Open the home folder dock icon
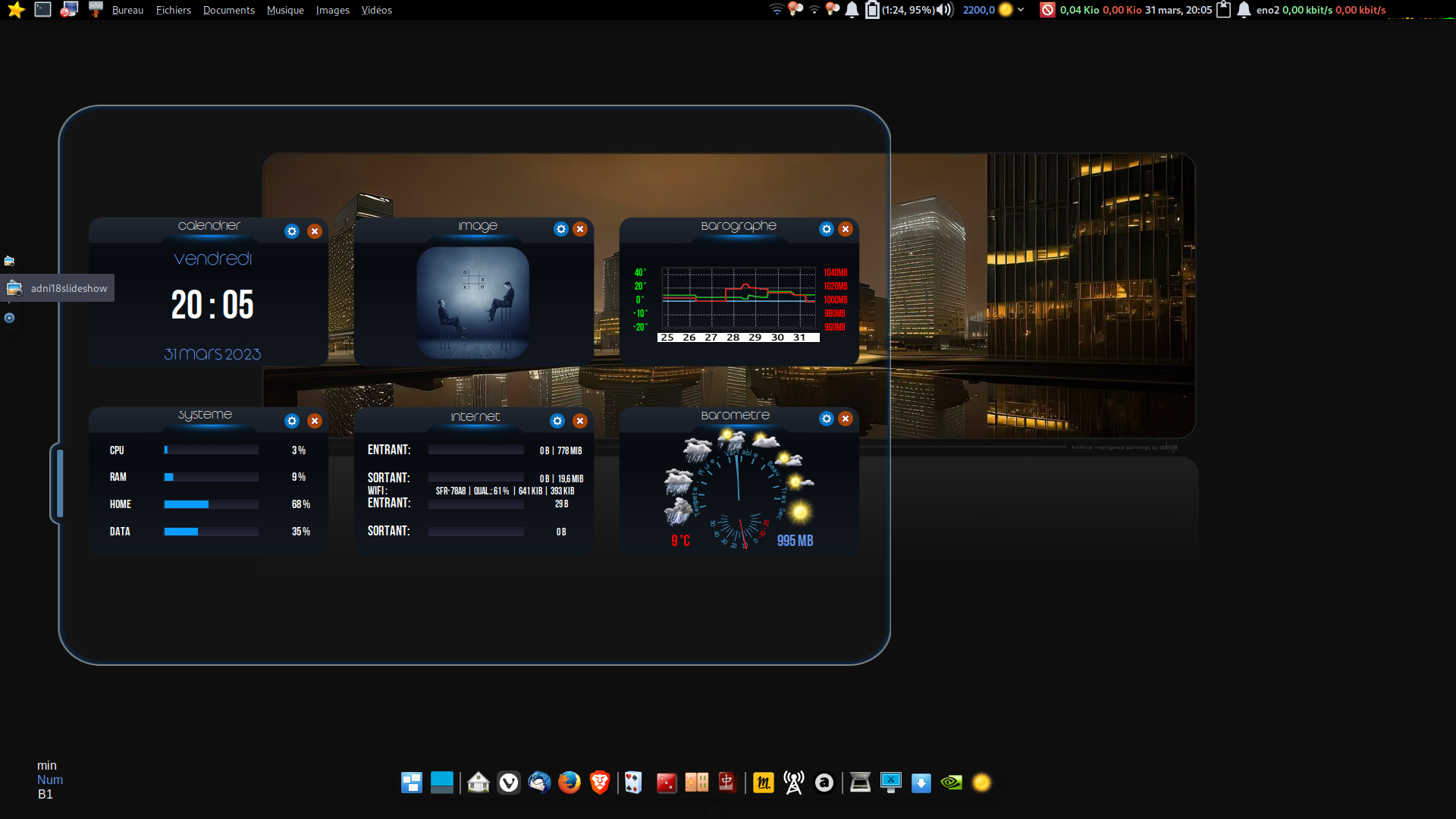This screenshot has height=819, width=1456. (x=479, y=782)
